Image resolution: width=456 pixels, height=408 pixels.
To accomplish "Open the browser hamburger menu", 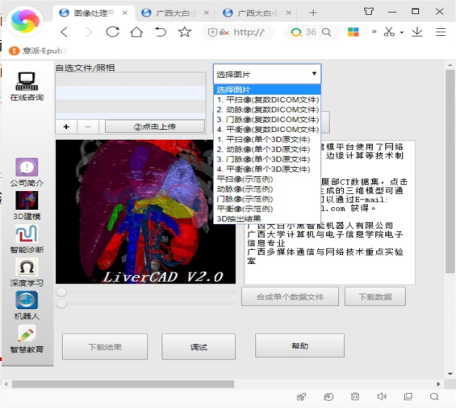I will (x=441, y=32).
